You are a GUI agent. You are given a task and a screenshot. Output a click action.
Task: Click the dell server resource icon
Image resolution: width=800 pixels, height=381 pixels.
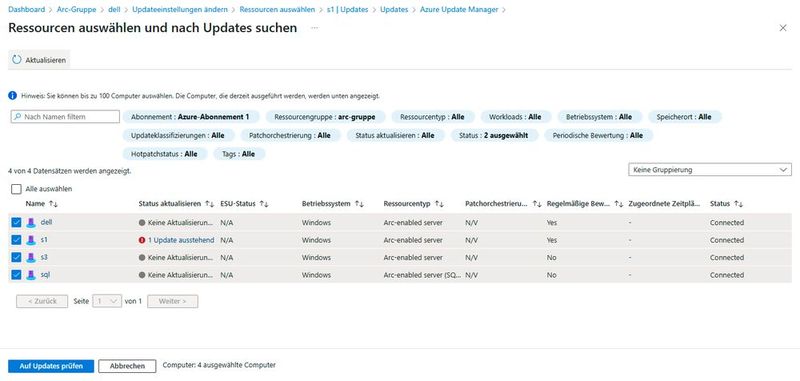31,223
